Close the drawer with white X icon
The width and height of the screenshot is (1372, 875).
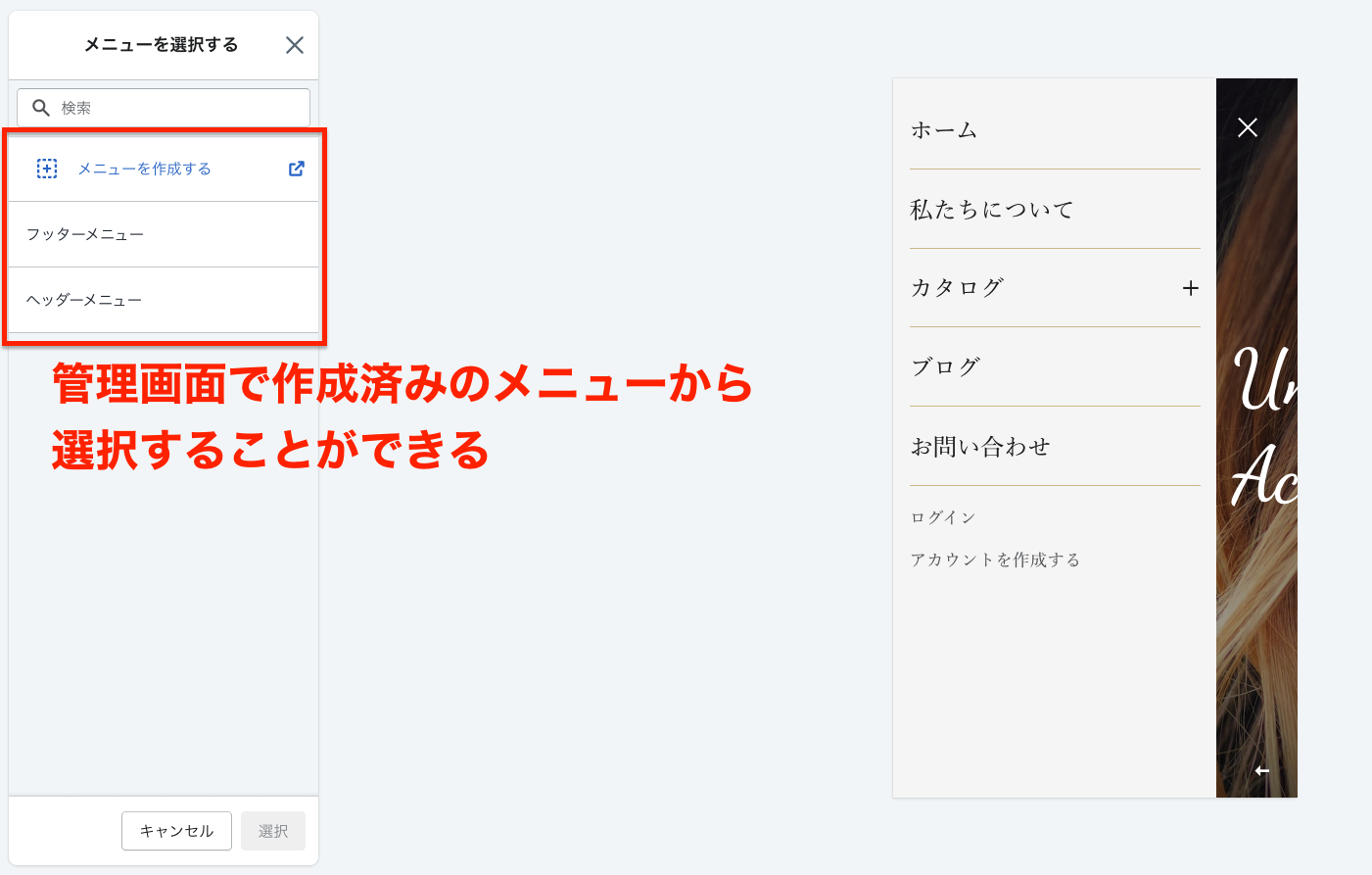click(1247, 127)
